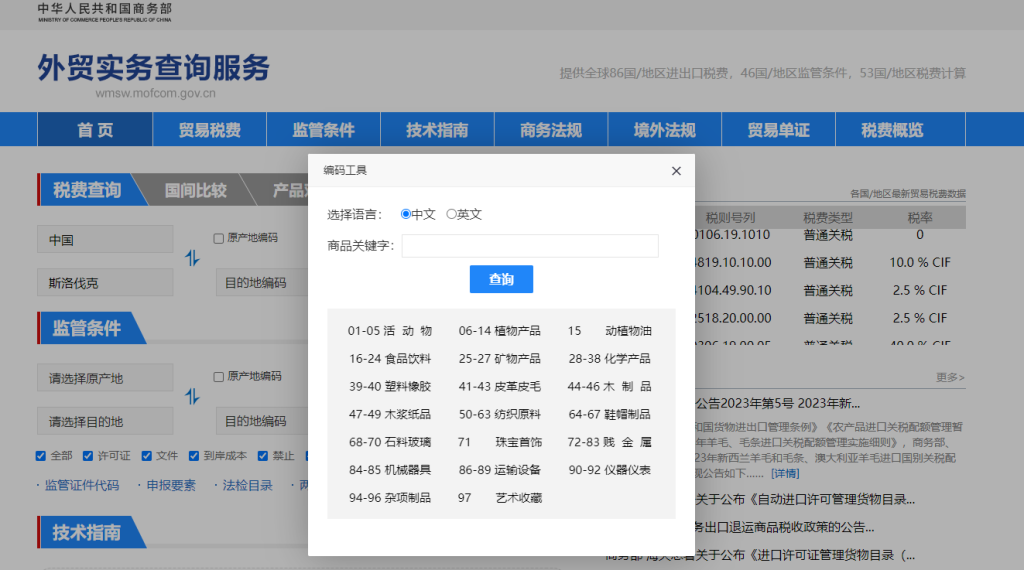Click the 中华人民共和国商务部 header logo
The image size is (1024, 570).
pos(104,12)
